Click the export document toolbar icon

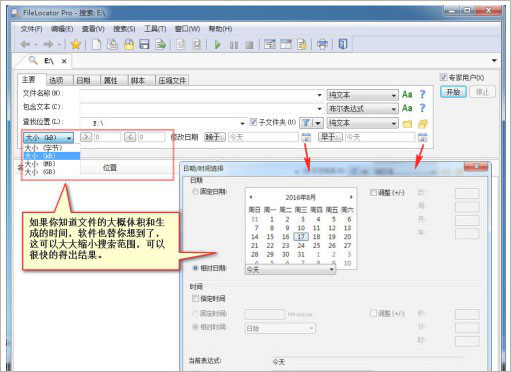click(181, 44)
